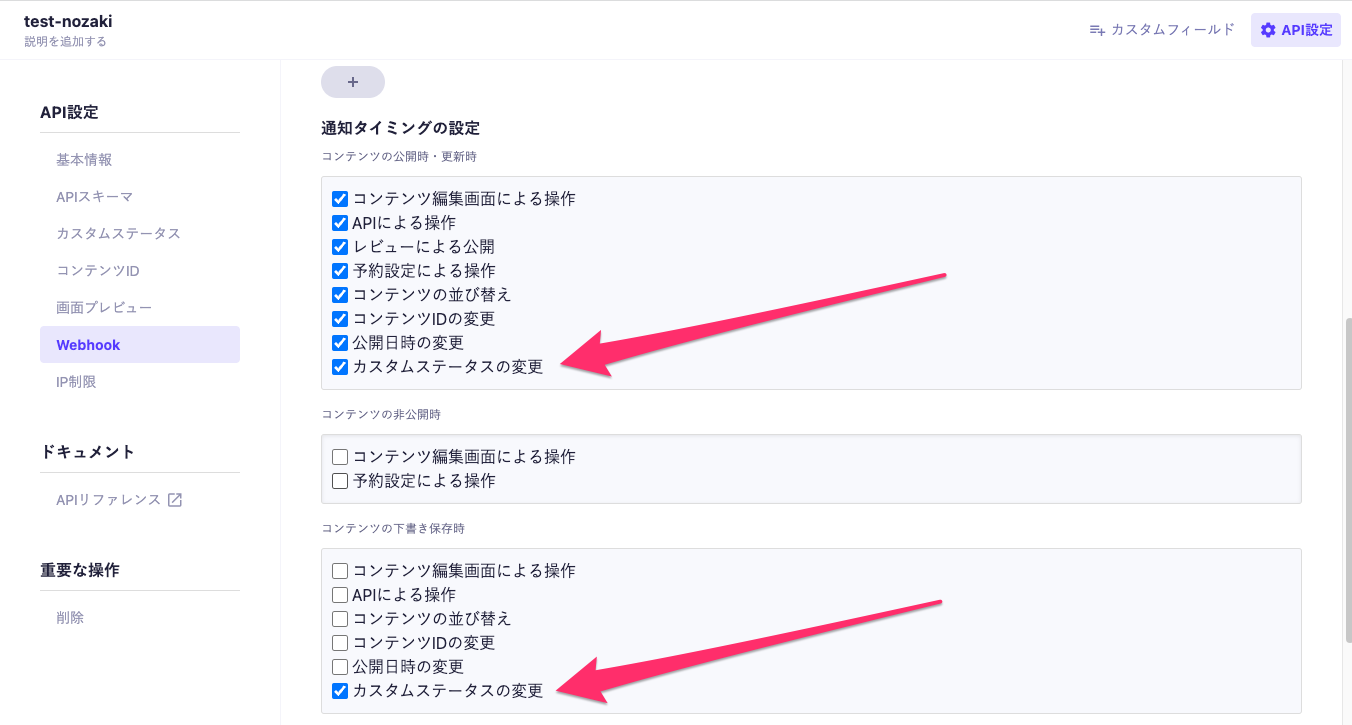Click the カスタムフィールド list-add icon
Viewport: 1352px width, 725px height.
pyautogui.click(x=1097, y=30)
